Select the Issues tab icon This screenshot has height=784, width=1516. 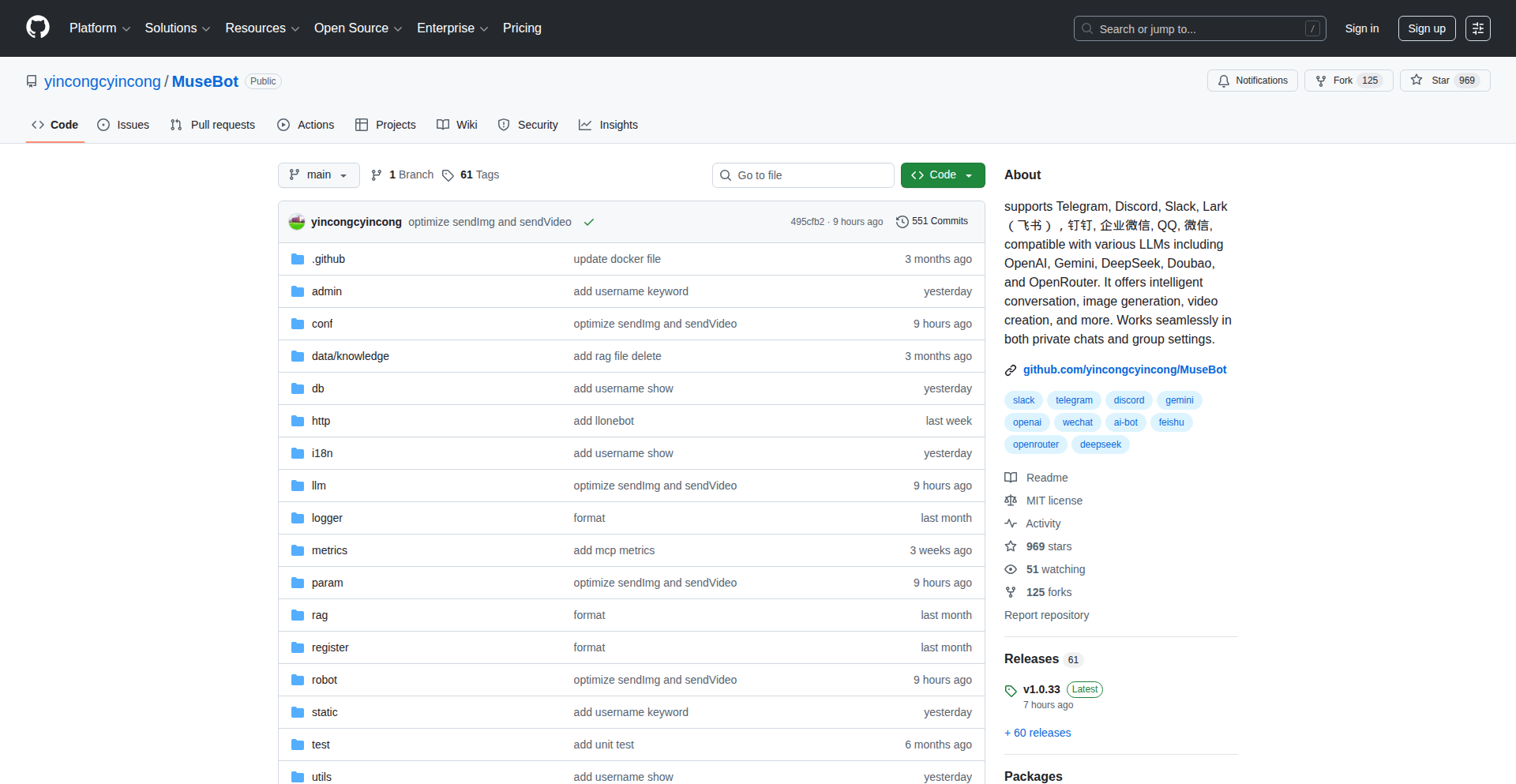tap(103, 125)
